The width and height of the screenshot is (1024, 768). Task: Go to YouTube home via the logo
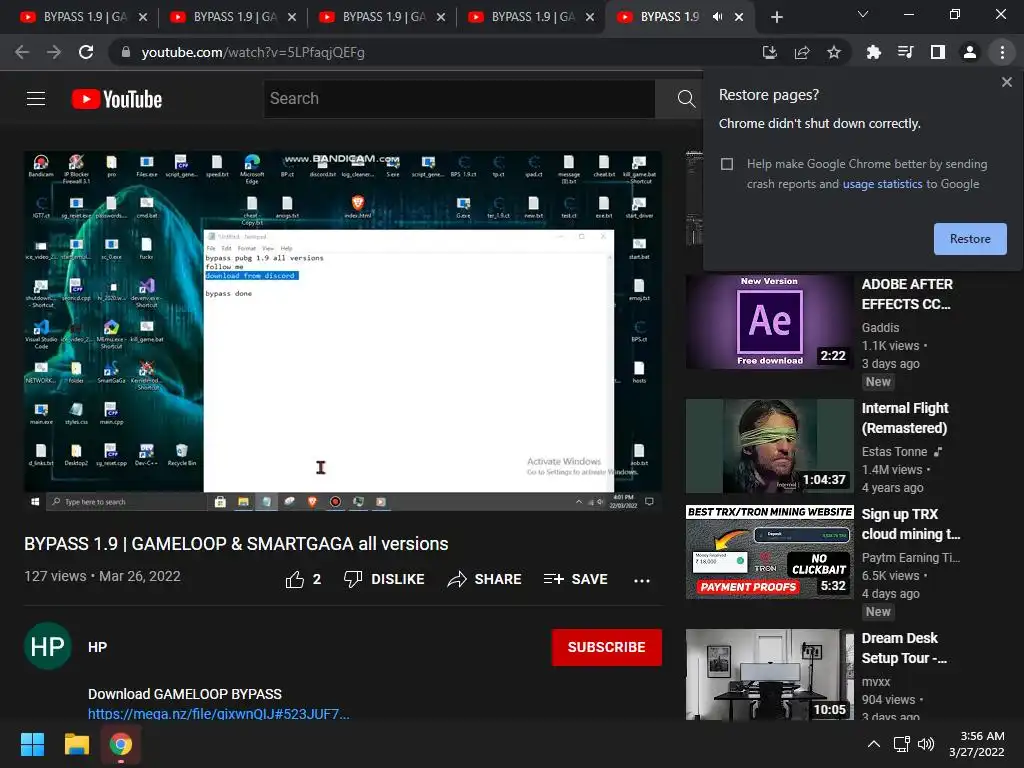(x=117, y=99)
